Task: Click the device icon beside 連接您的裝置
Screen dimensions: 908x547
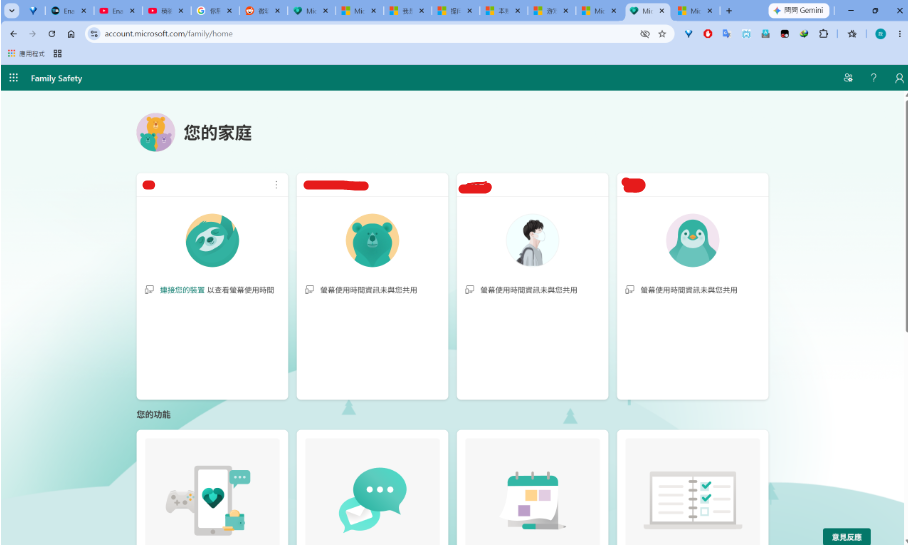Action: [149, 290]
